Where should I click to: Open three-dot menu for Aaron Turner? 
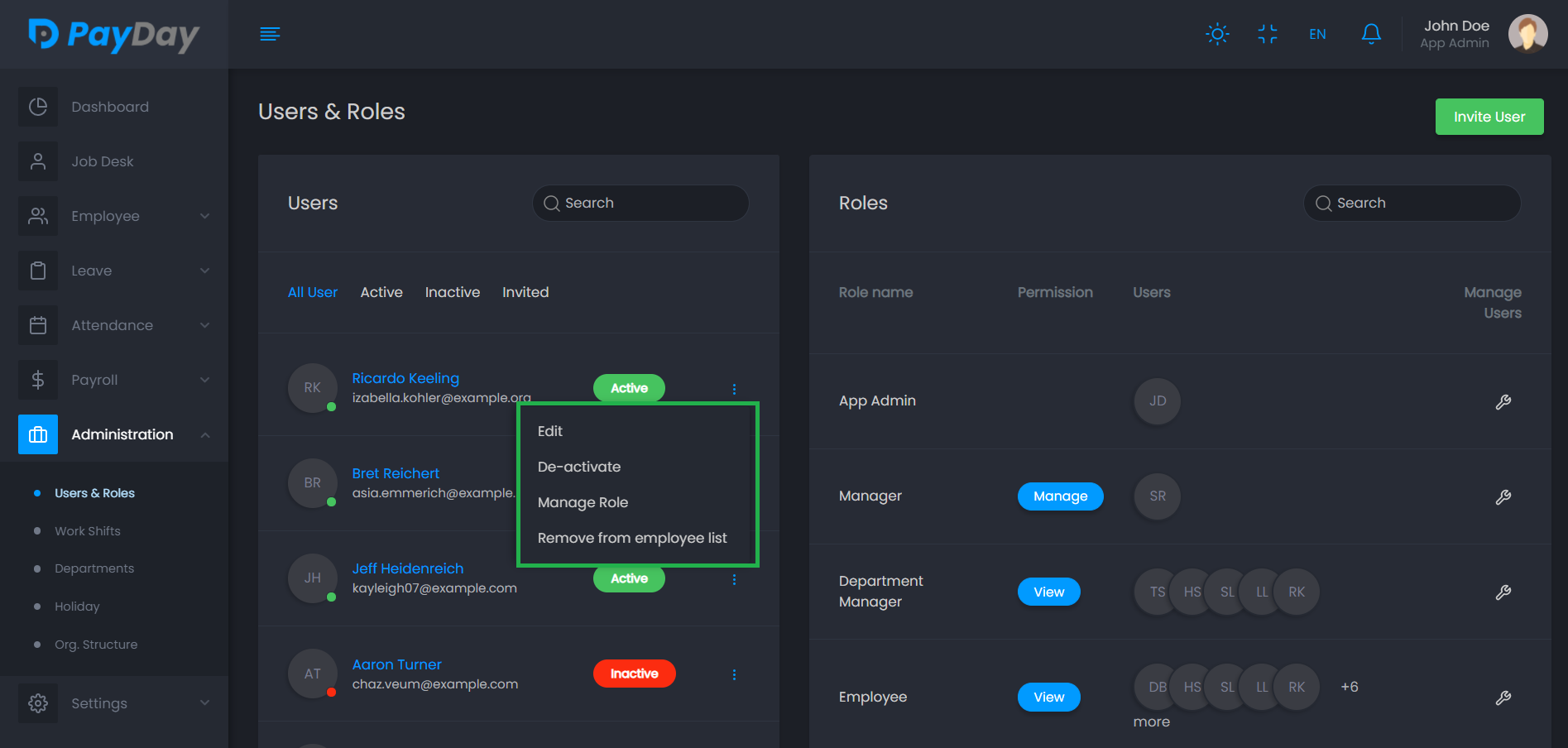[x=734, y=674]
